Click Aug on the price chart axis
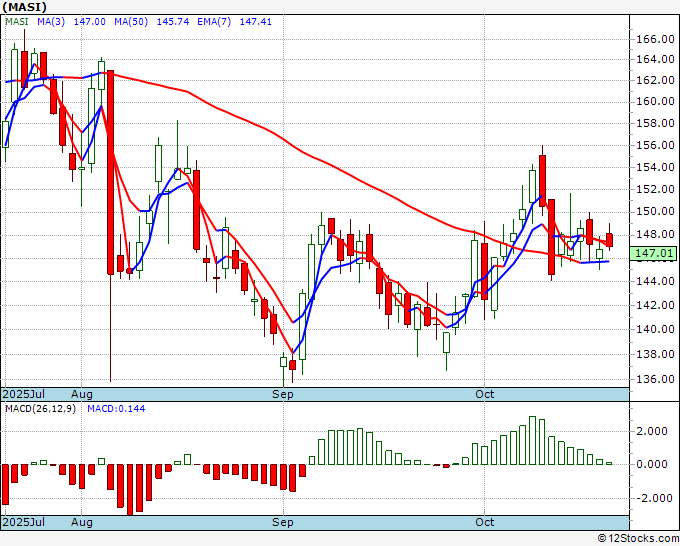 point(82,394)
